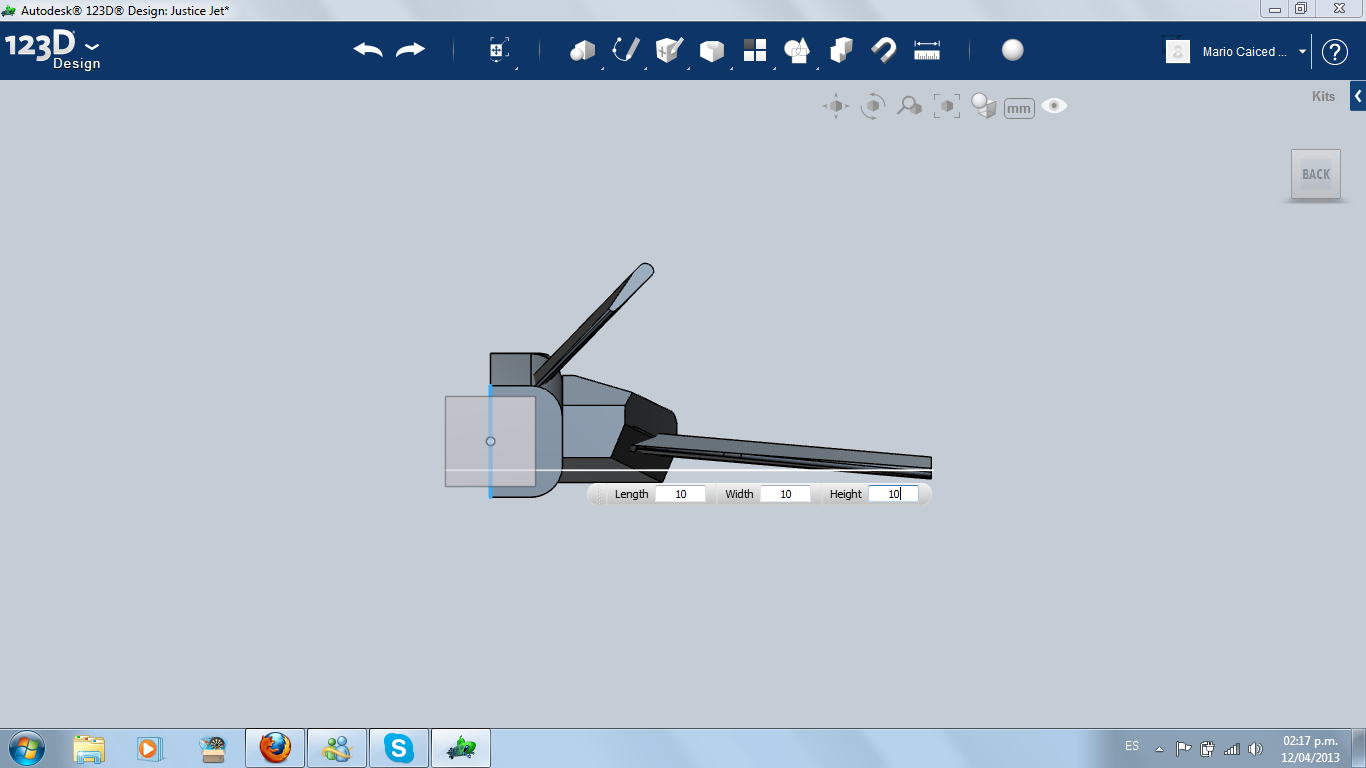1366x768 pixels.
Task: Open the Combine tool
Action: coord(841,50)
